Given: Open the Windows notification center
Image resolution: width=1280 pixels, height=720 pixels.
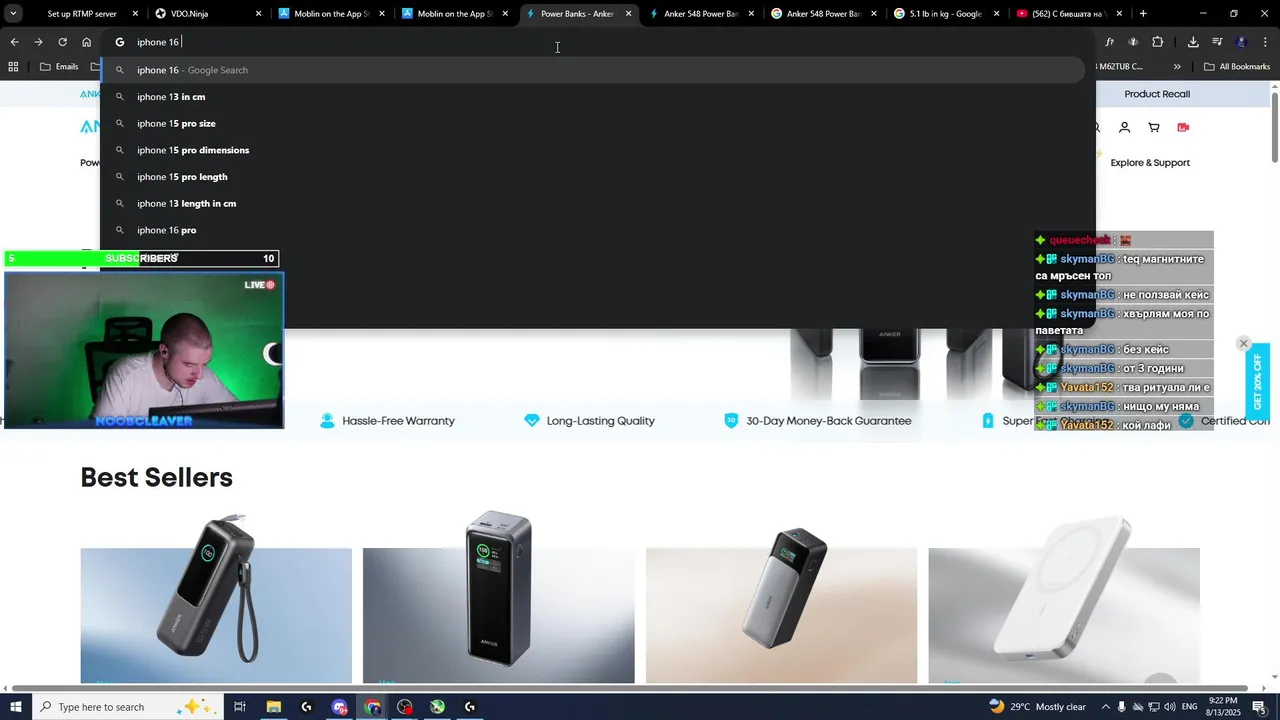Looking at the screenshot, I should (x=1259, y=707).
